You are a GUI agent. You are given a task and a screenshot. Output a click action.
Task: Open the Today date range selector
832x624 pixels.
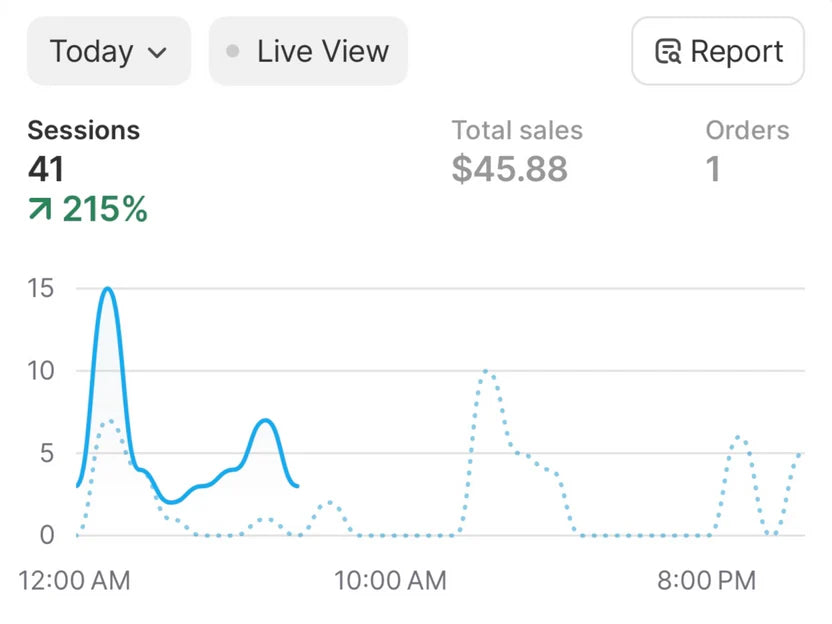pos(108,51)
